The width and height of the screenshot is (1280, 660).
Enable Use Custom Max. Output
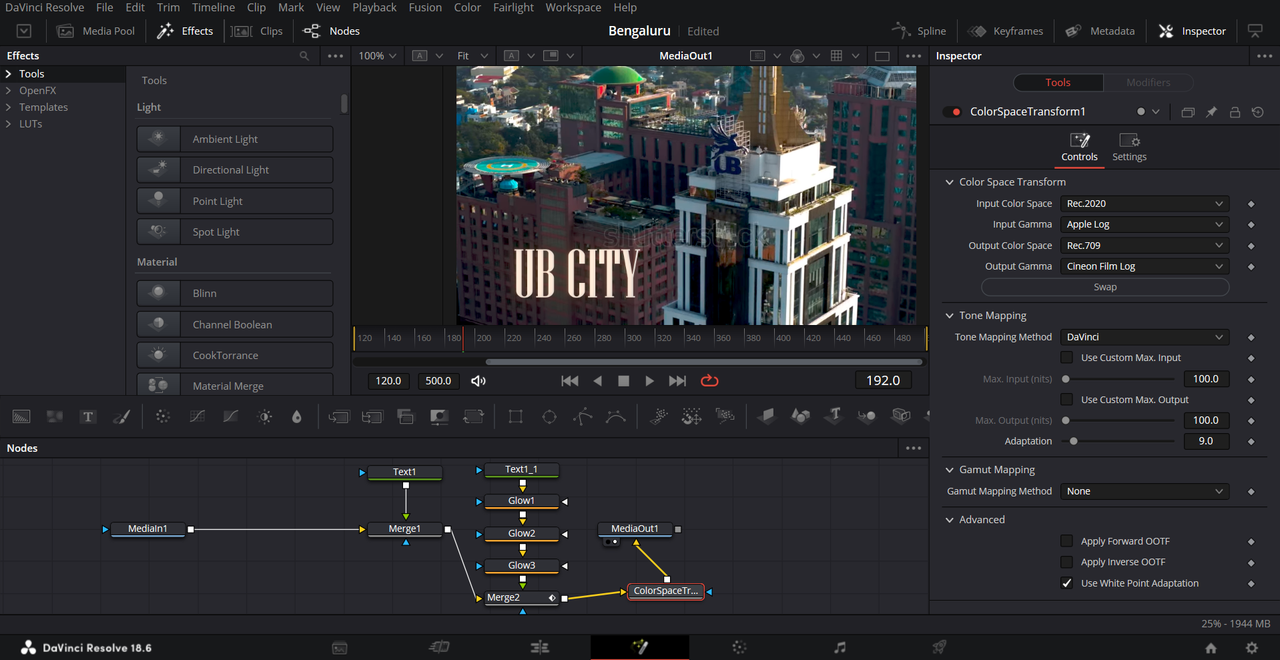click(x=1067, y=400)
